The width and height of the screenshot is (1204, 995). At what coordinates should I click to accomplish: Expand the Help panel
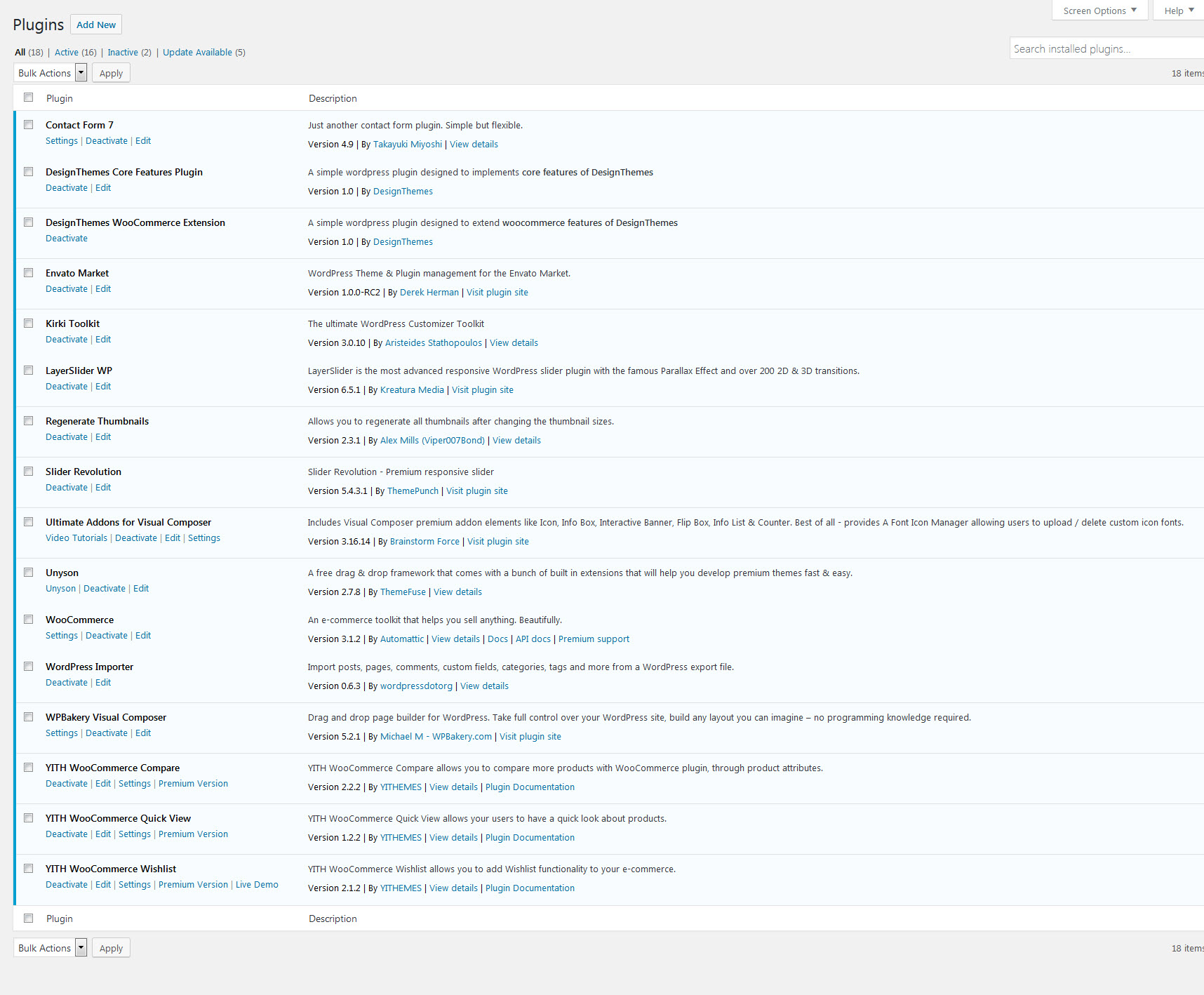pyautogui.click(x=1179, y=11)
